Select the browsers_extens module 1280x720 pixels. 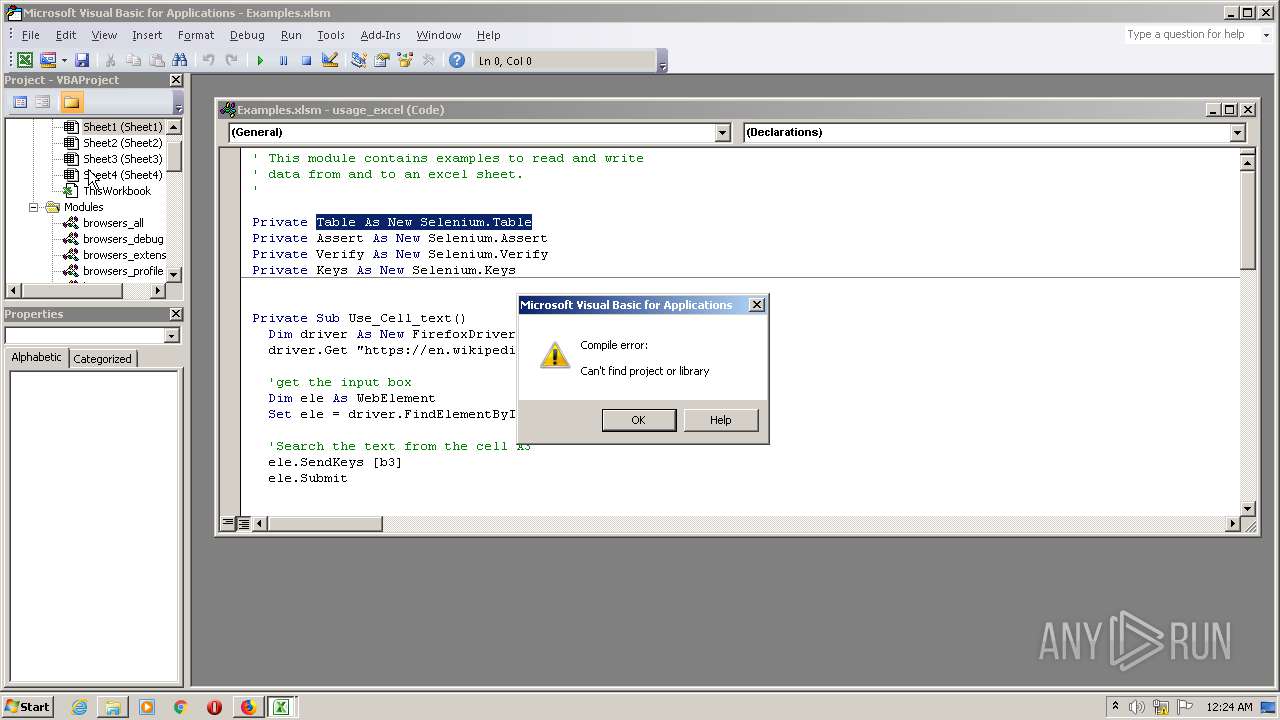point(124,255)
